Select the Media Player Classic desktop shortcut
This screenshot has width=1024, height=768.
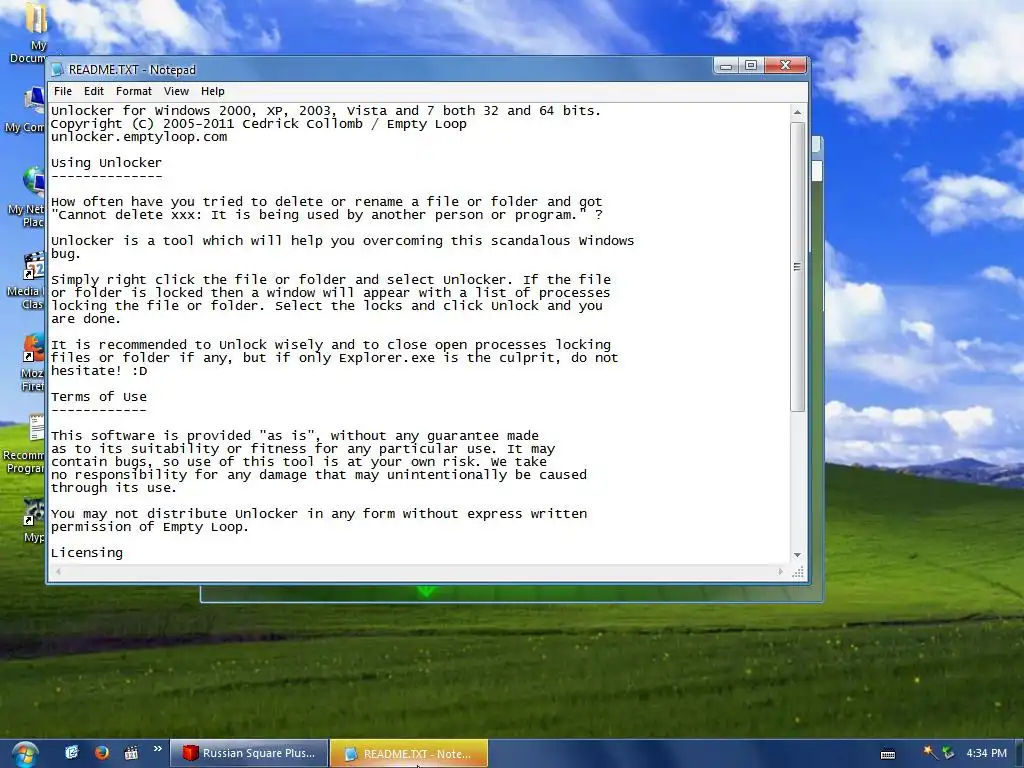(x=34, y=266)
